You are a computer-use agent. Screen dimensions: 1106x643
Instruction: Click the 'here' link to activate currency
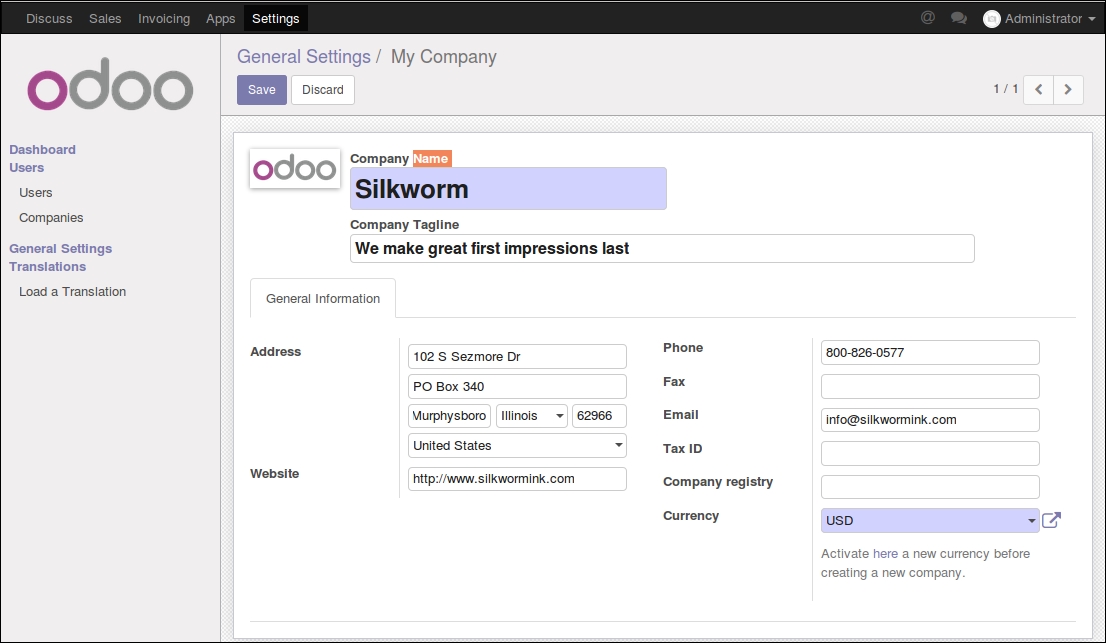(885, 553)
